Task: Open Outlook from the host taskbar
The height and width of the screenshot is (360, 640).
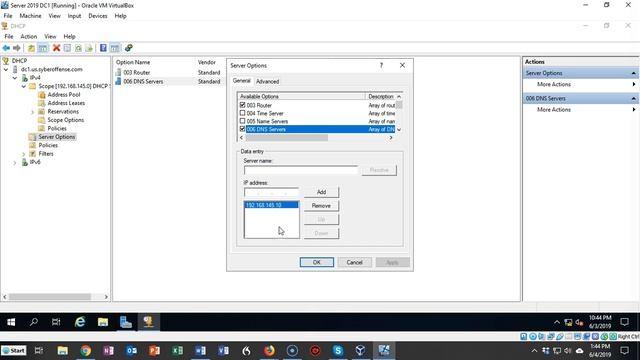Action: click(x=131, y=351)
